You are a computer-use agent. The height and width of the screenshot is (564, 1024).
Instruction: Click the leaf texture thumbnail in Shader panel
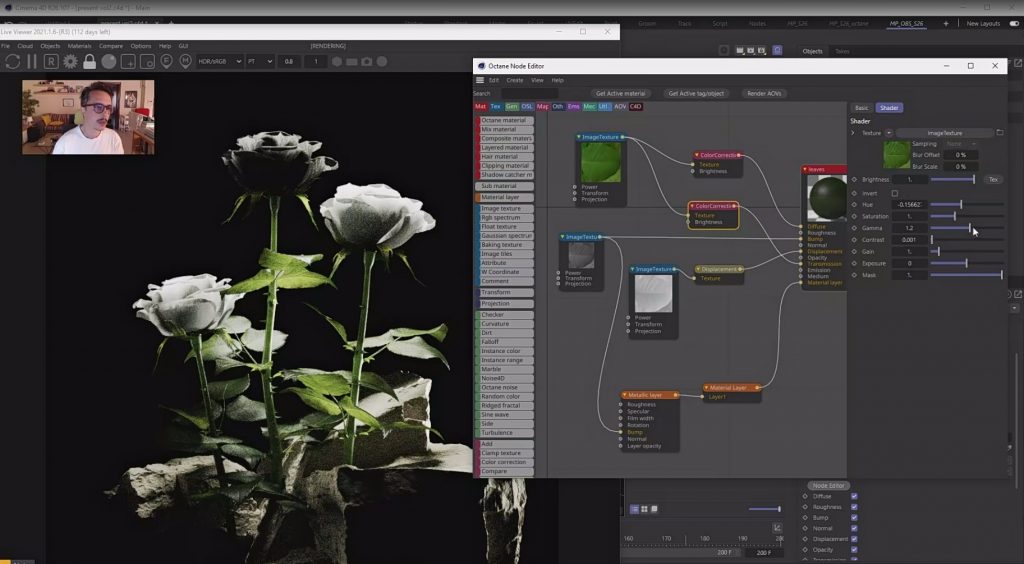(x=897, y=155)
